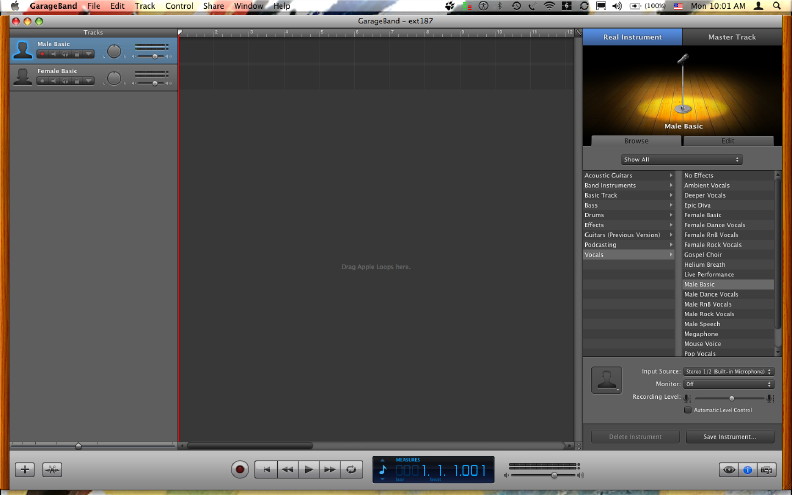This screenshot has width=792, height=495.
Task: Add a new track with plus button
Action: tap(25, 469)
